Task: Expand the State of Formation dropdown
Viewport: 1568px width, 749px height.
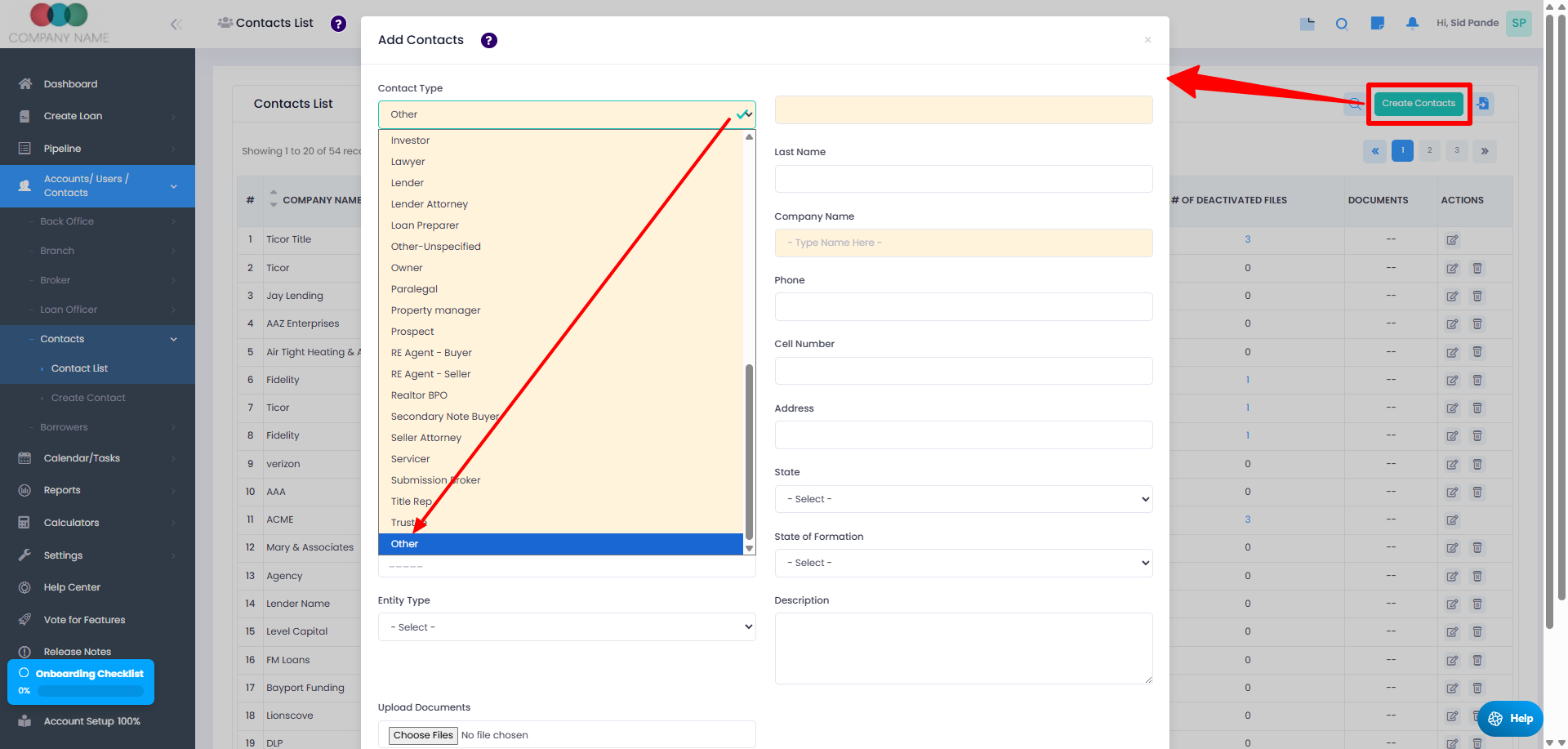Action: [963, 563]
